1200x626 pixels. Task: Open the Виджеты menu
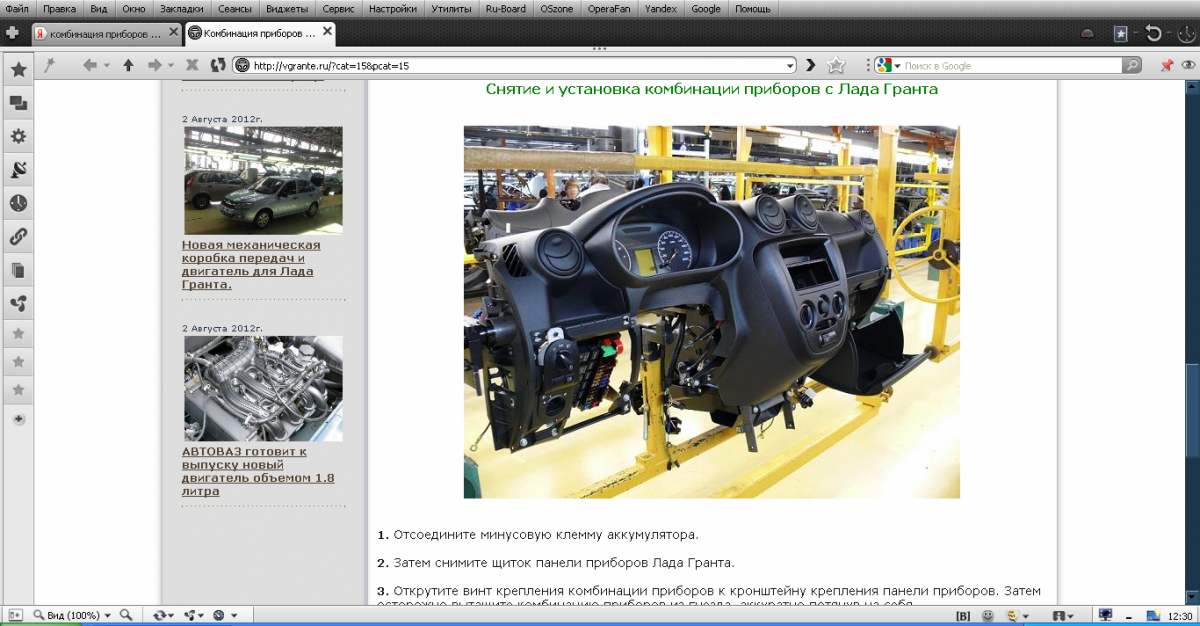(287, 9)
